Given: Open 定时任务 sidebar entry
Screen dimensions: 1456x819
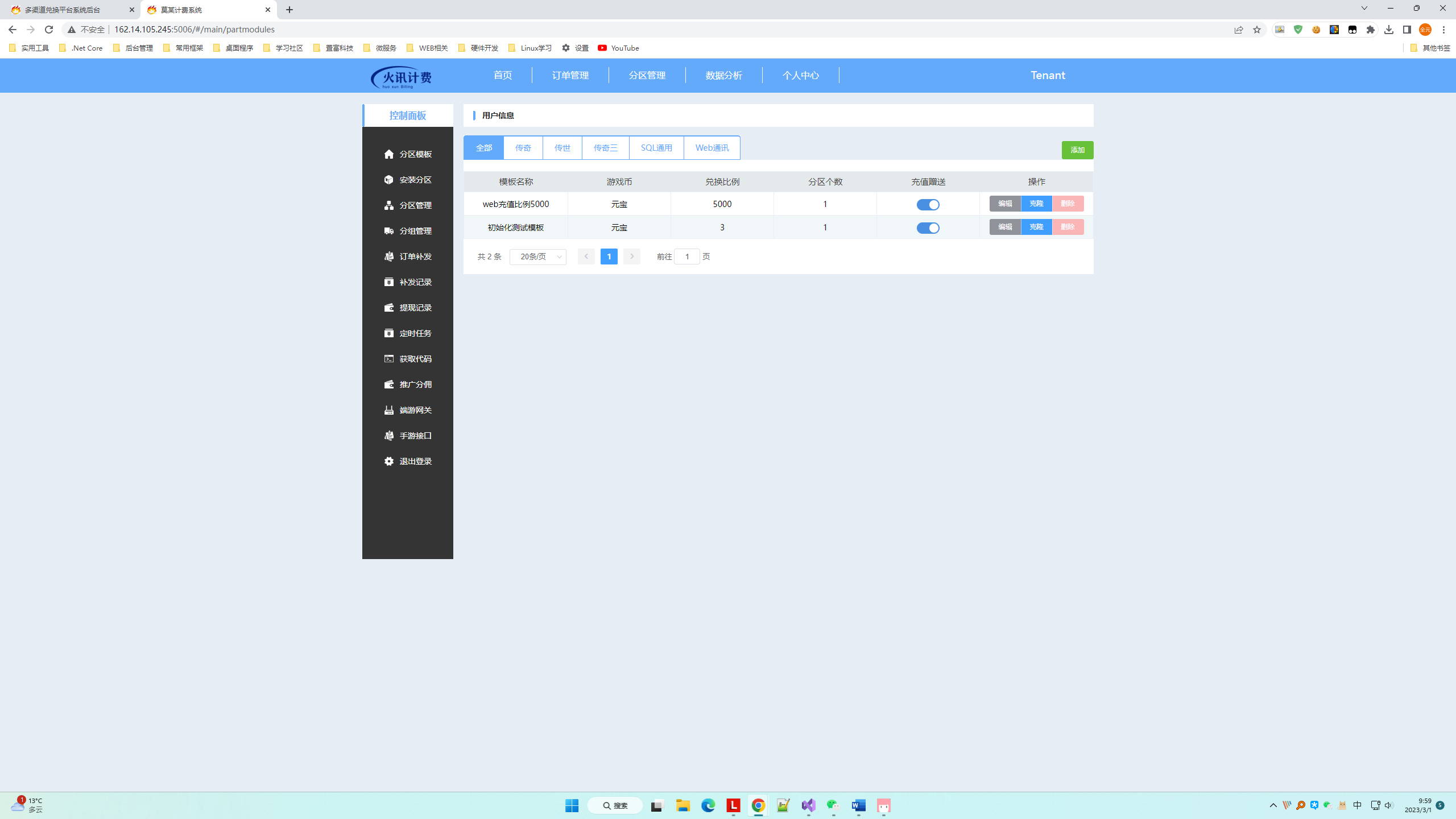Looking at the screenshot, I should 408,333.
